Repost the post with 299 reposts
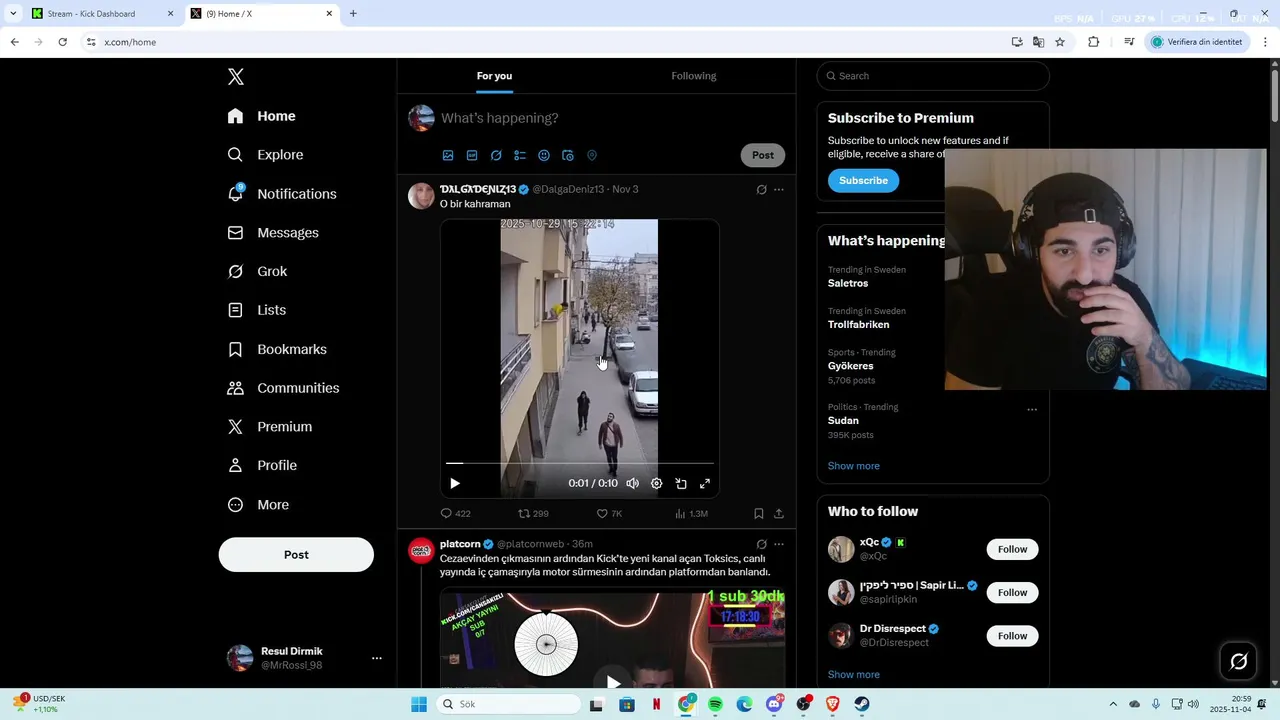 click(x=533, y=514)
